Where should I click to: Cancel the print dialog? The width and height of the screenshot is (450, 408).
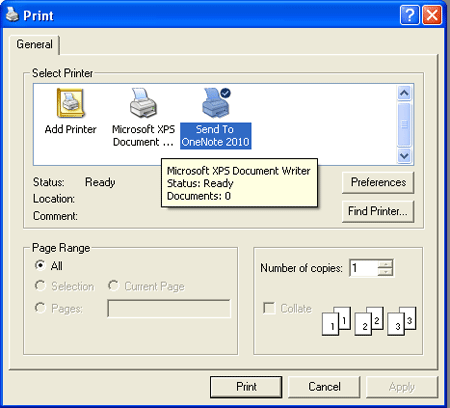point(324,387)
